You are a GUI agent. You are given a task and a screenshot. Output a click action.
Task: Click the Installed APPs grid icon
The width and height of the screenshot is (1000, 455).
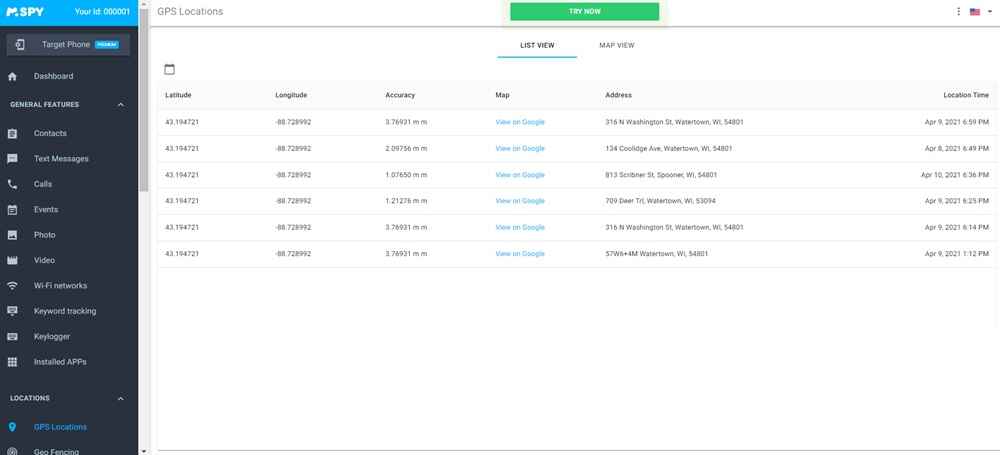(12, 362)
